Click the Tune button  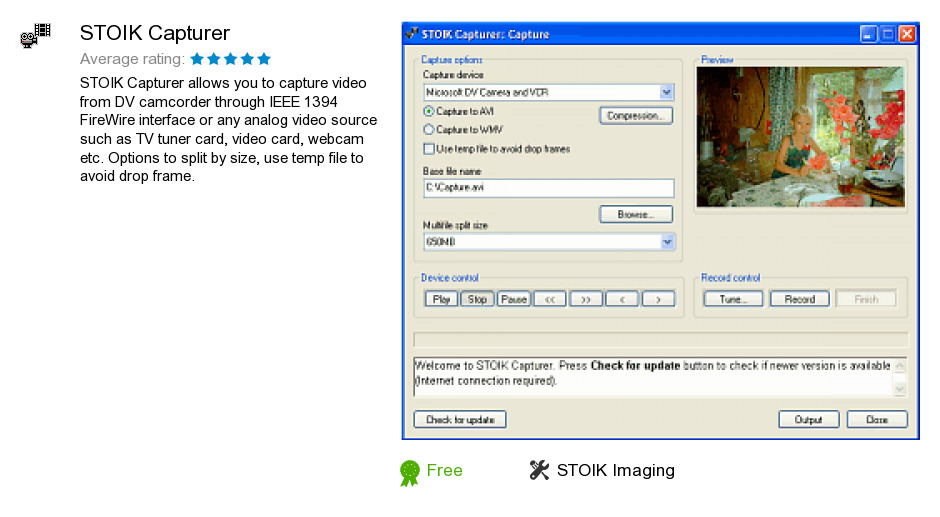click(x=733, y=299)
